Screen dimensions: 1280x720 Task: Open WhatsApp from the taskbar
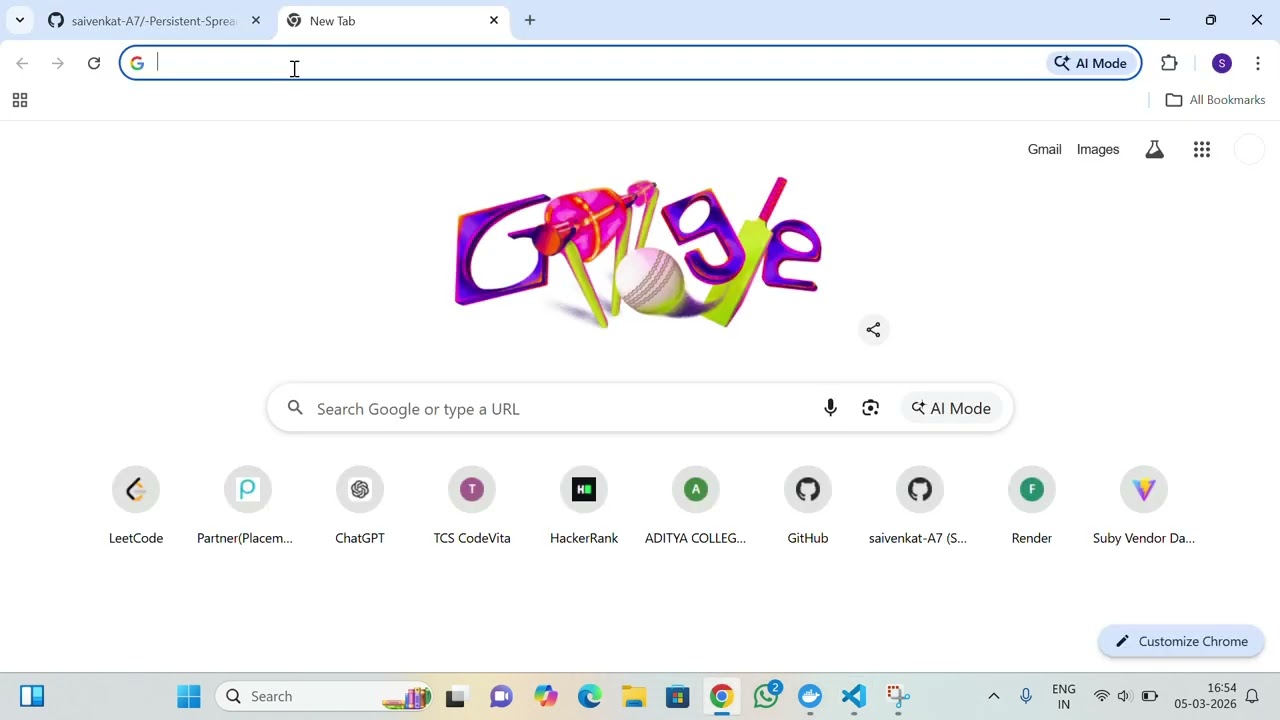767,696
